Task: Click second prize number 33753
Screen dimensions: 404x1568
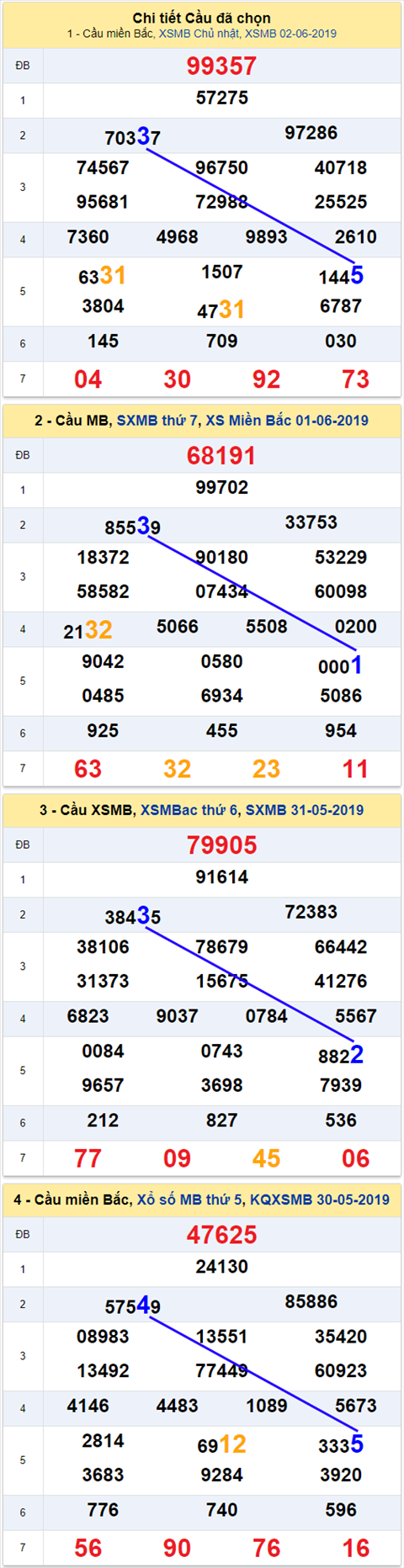Action: click(311, 522)
